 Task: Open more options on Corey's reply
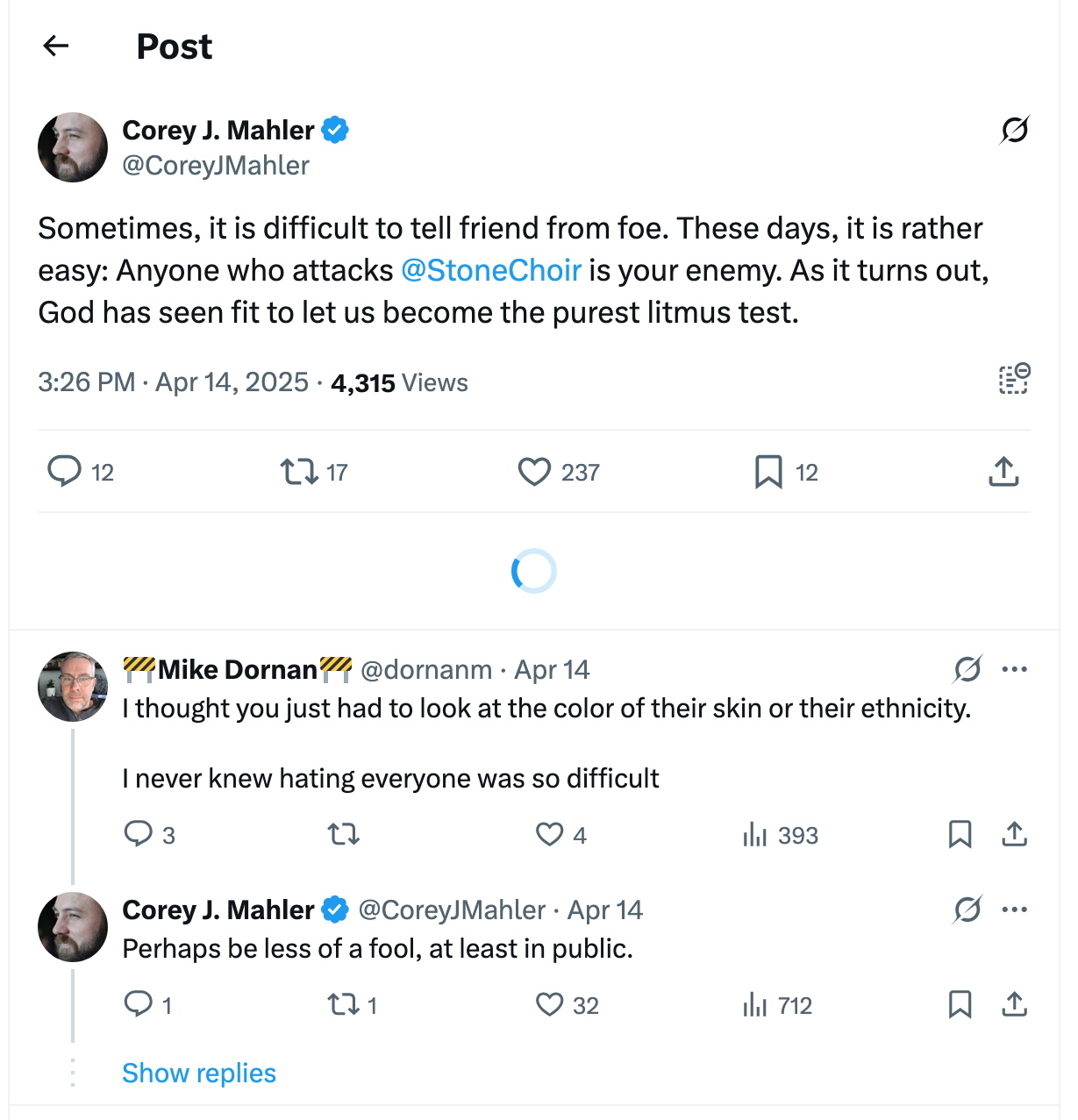[1015, 910]
